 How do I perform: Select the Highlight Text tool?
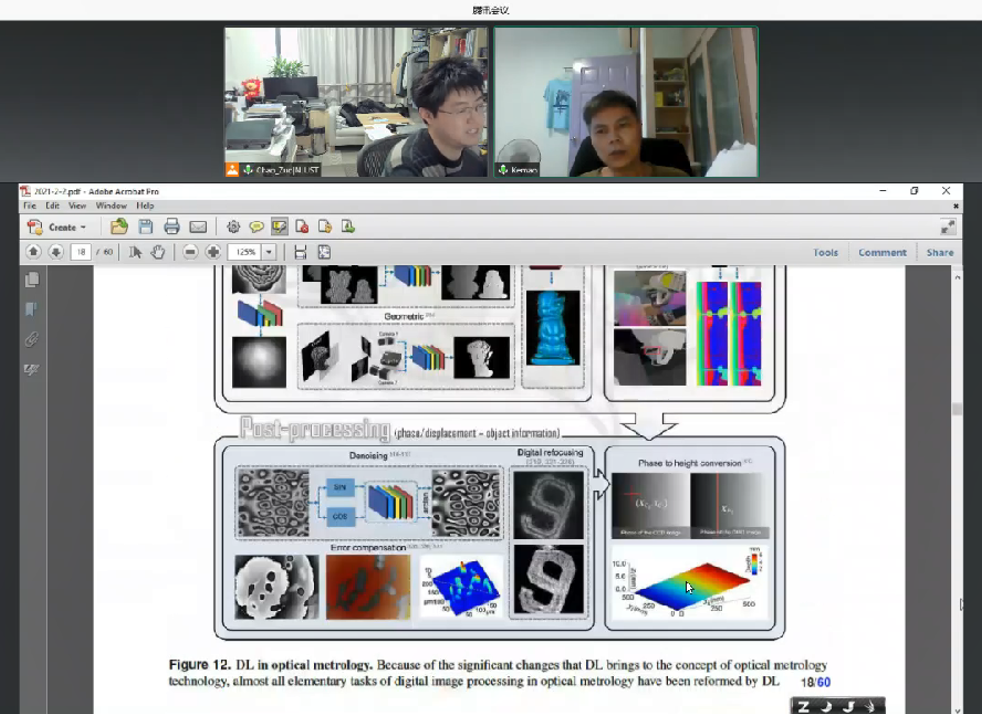point(280,227)
